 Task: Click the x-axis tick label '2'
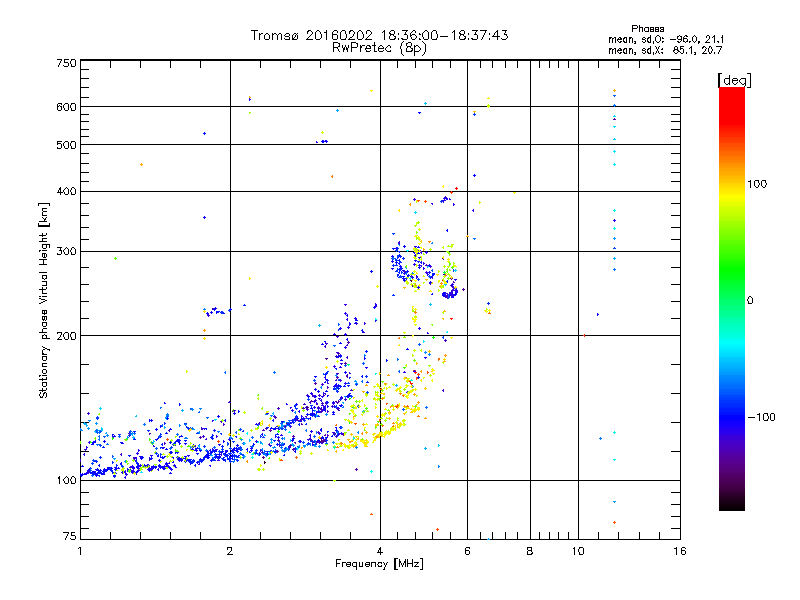pyautogui.click(x=230, y=551)
